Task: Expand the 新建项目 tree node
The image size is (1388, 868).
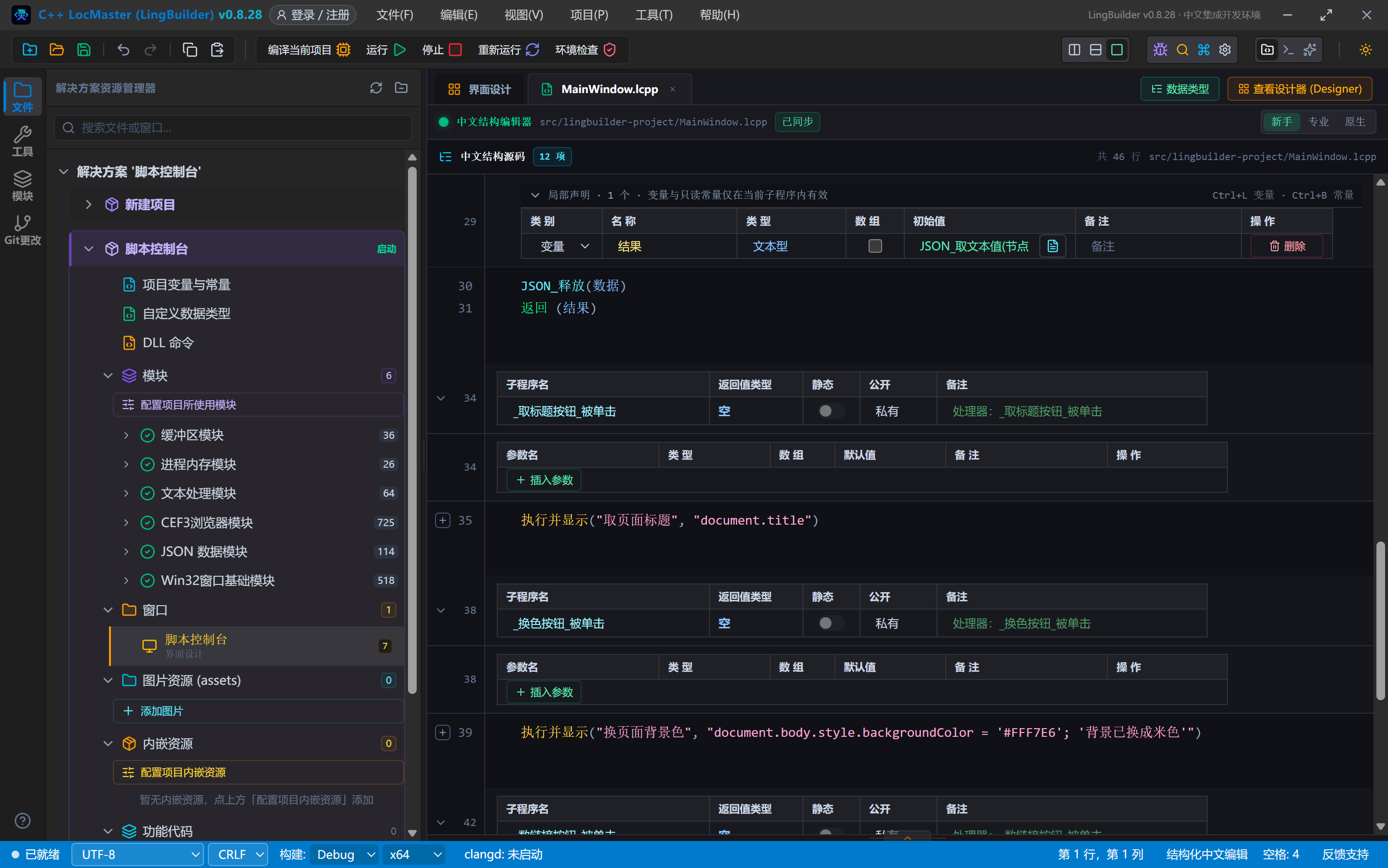Action: (88, 204)
